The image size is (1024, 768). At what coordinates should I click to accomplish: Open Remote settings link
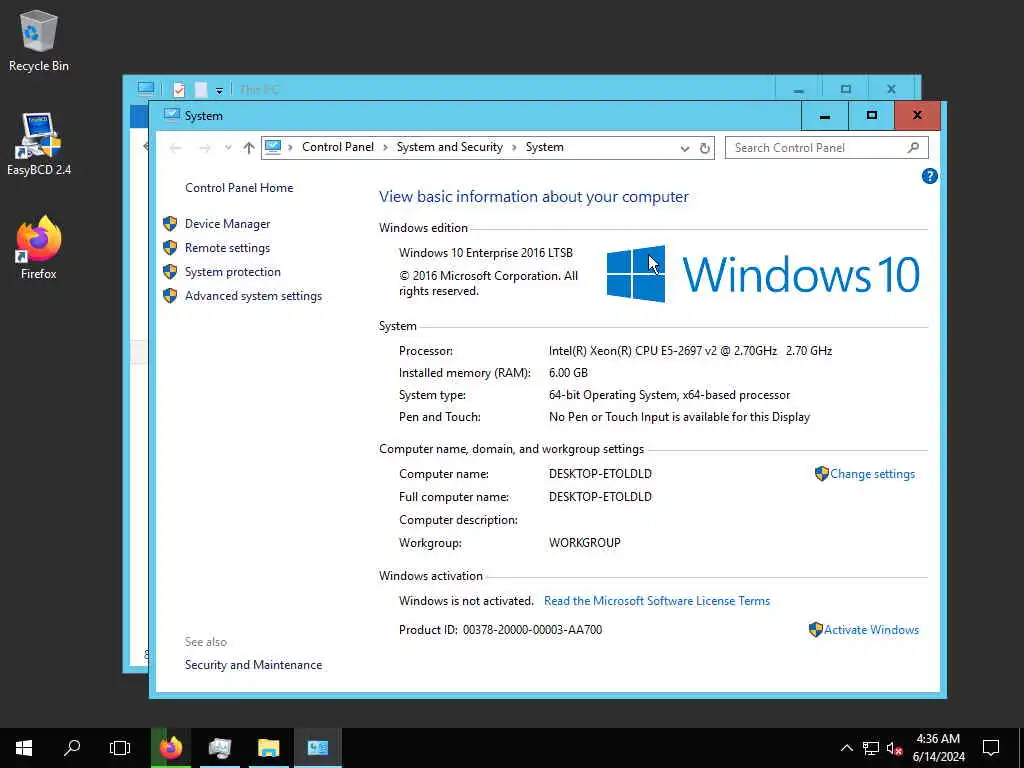[227, 248]
